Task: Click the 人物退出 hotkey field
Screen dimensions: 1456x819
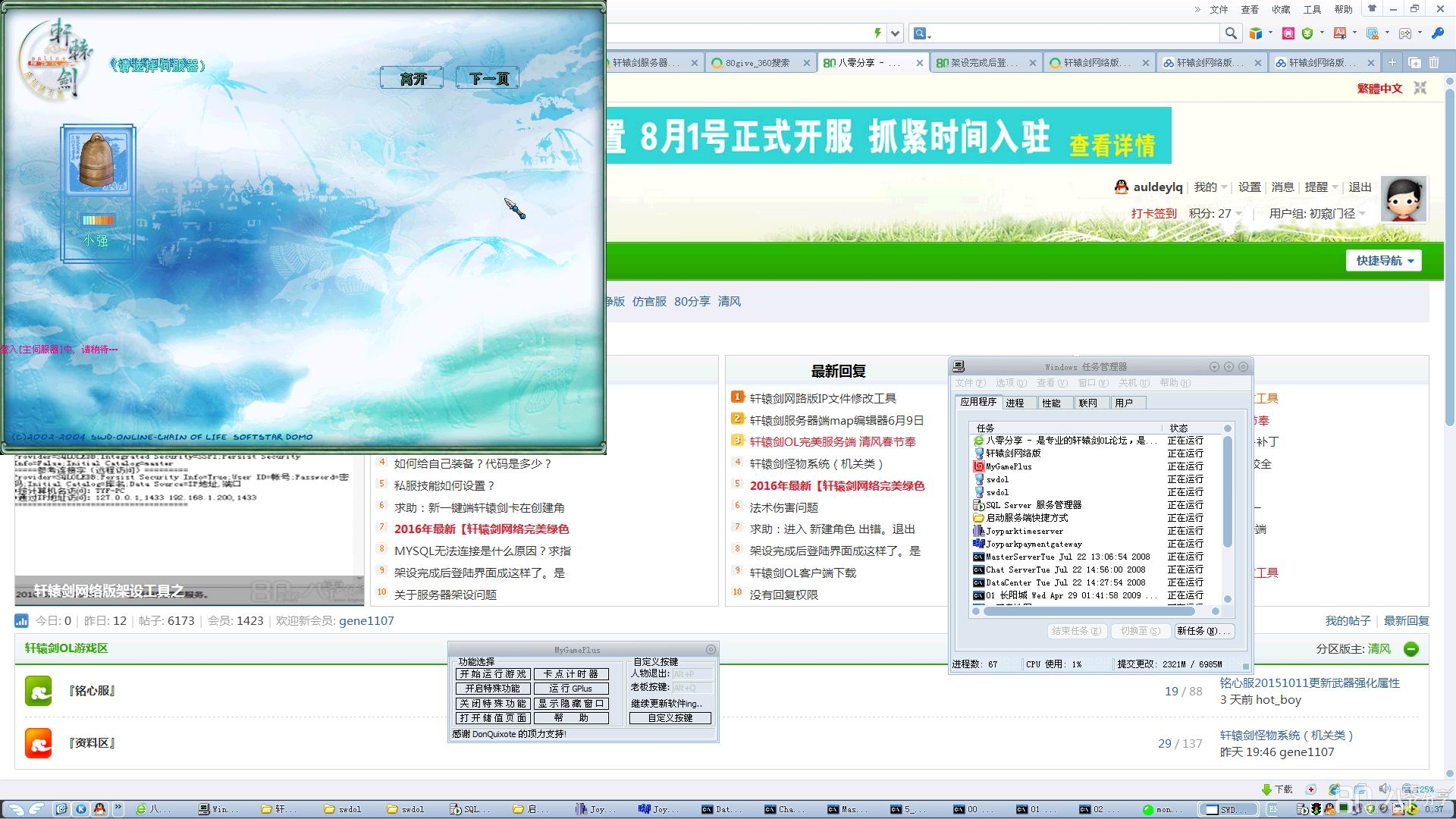Action: [x=692, y=673]
